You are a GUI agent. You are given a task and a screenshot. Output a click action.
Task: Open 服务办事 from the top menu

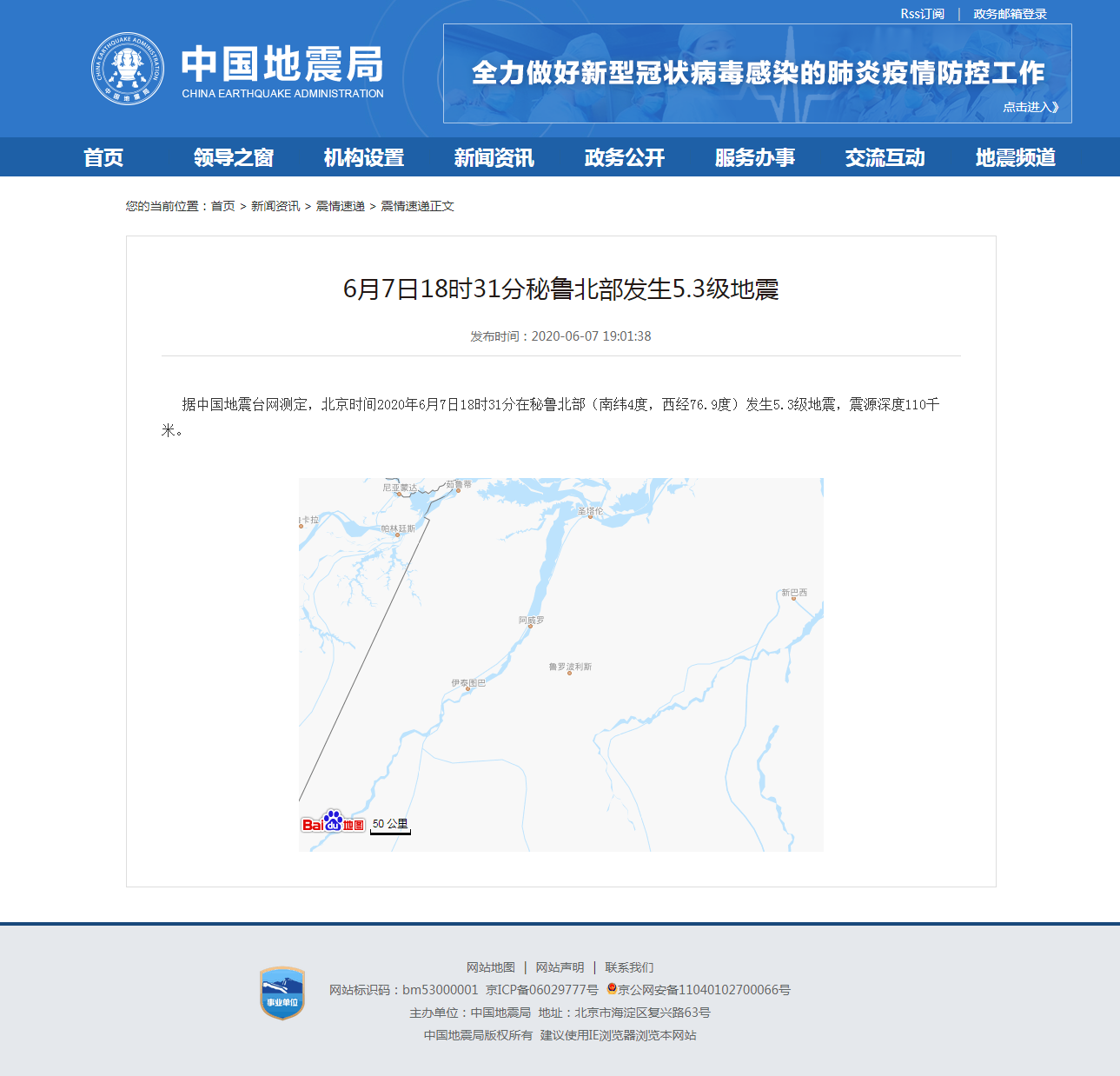click(x=755, y=157)
